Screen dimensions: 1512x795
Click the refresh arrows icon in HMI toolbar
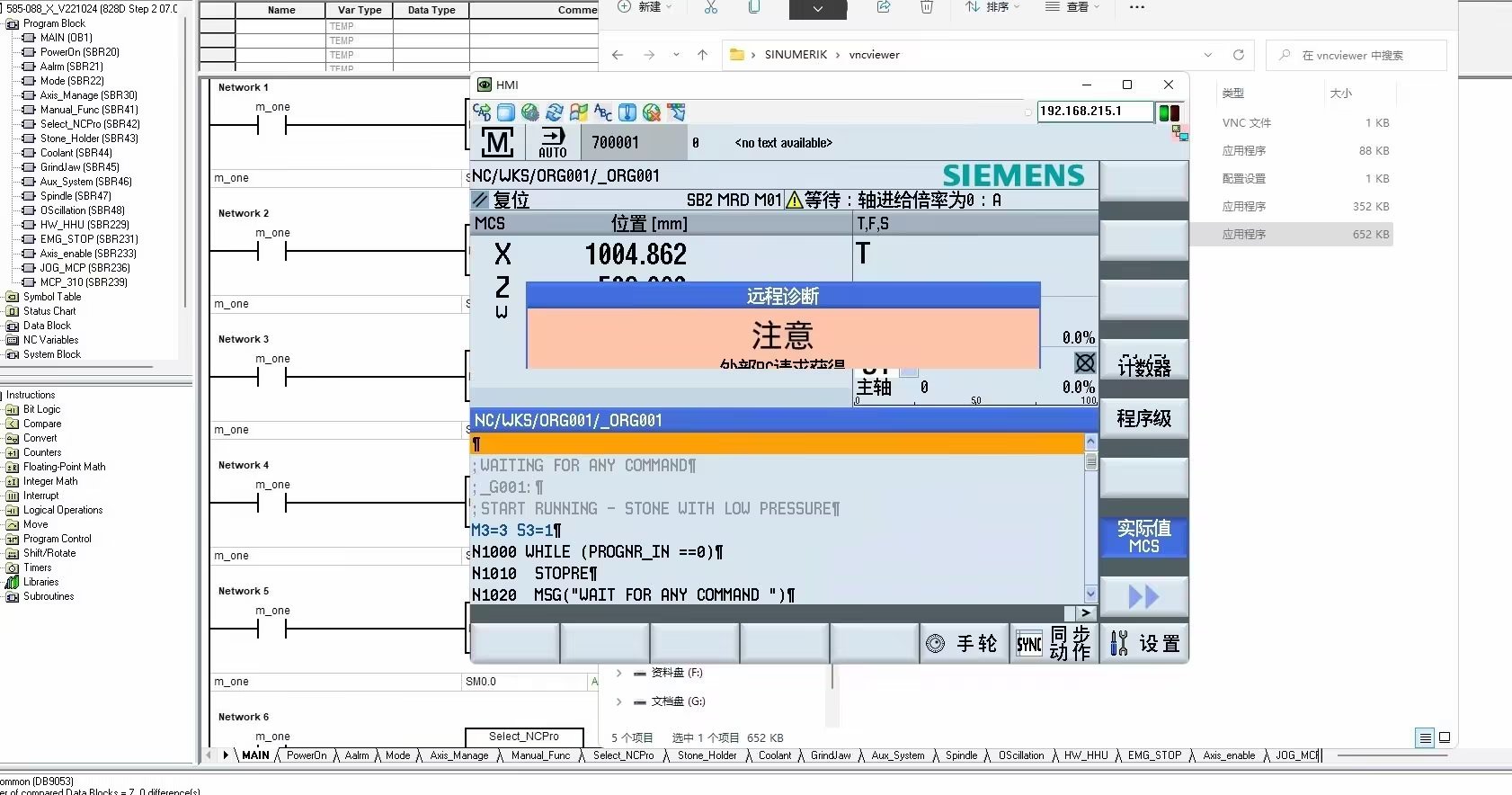555,112
